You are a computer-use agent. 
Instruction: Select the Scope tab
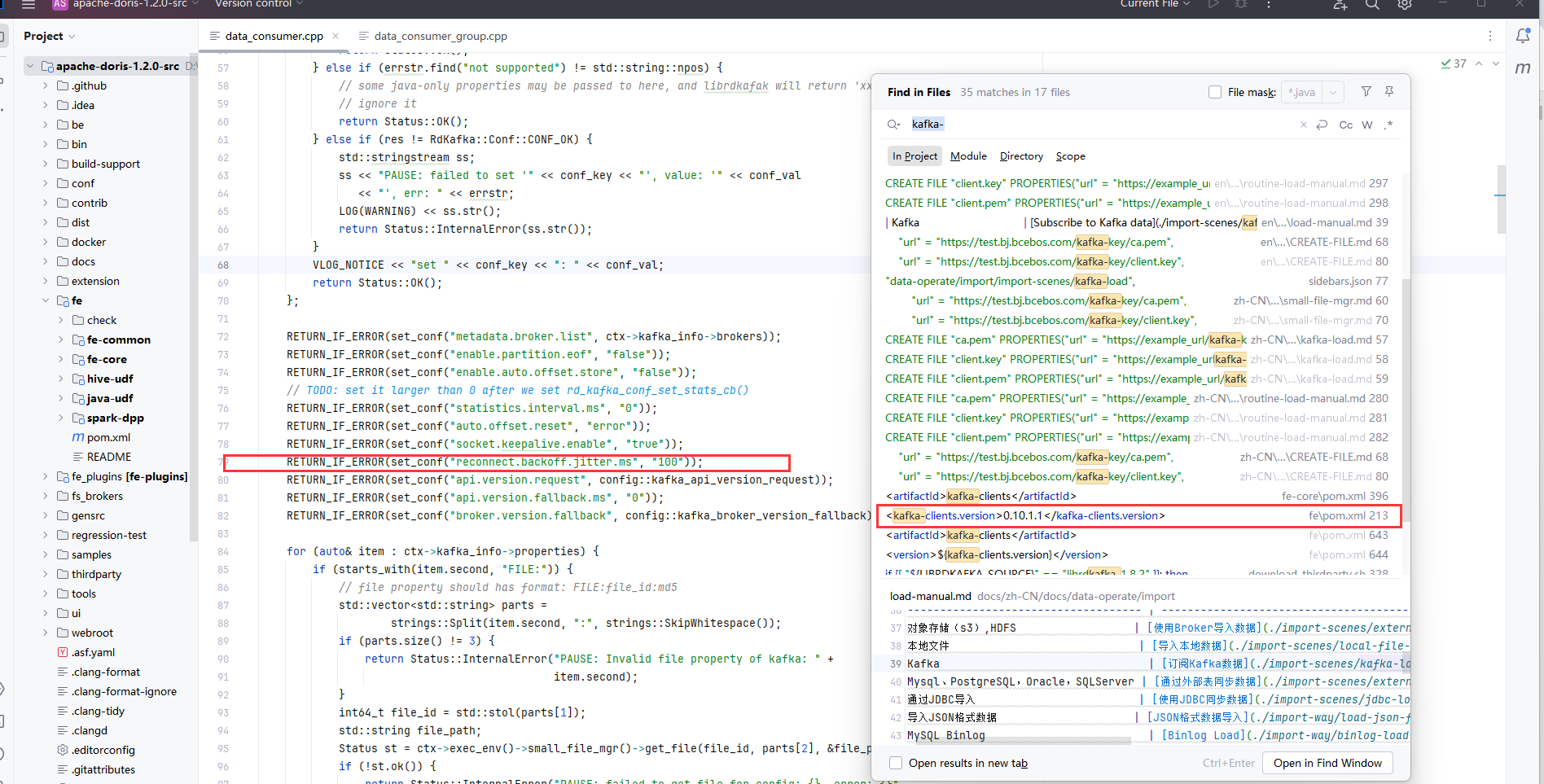(1070, 156)
